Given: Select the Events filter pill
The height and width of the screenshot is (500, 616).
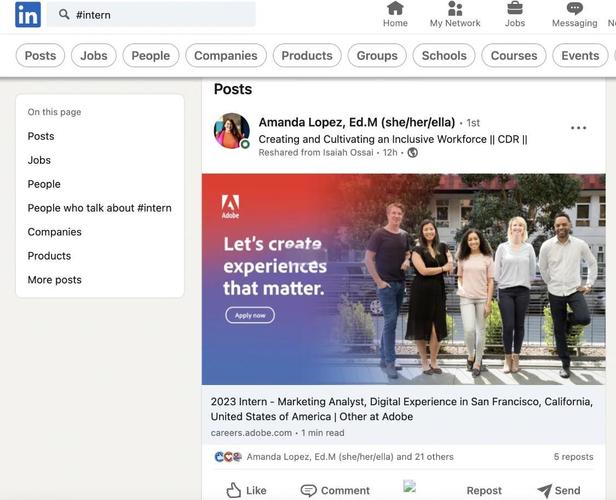Looking at the screenshot, I should click(580, 55).
